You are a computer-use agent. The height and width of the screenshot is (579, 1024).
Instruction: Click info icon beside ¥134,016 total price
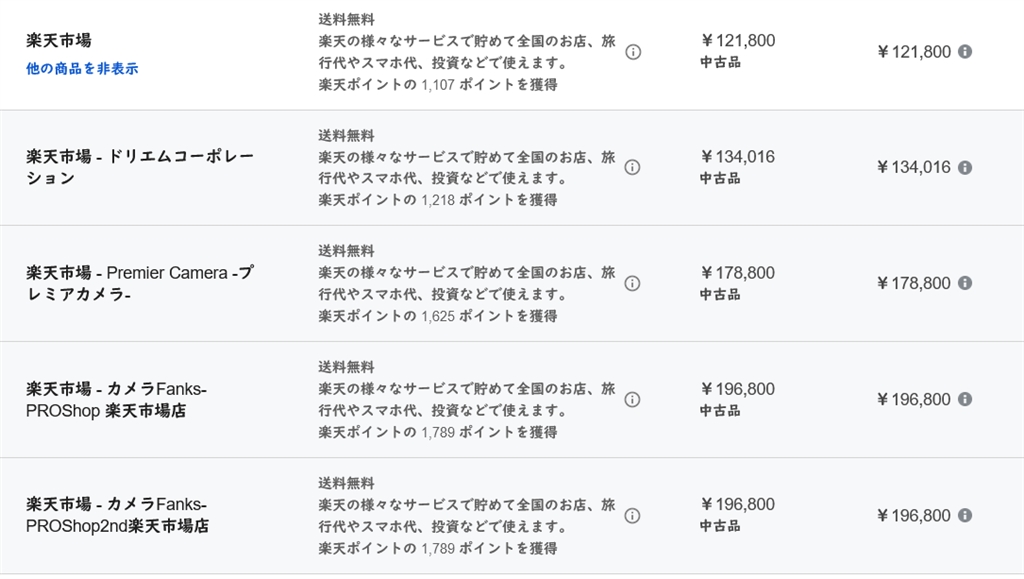coord(965,168)
